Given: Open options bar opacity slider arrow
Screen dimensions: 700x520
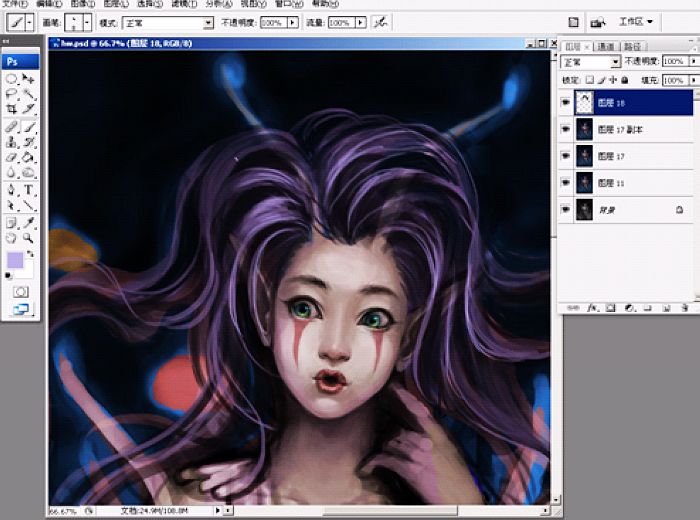Looking at the screenshot, I should click(293, 22).
